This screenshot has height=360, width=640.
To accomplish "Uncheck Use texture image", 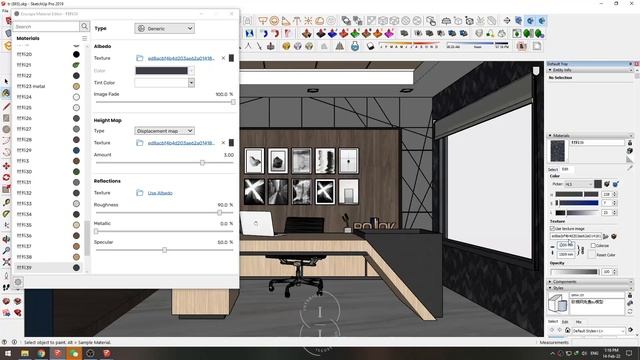I will [552, 229].
